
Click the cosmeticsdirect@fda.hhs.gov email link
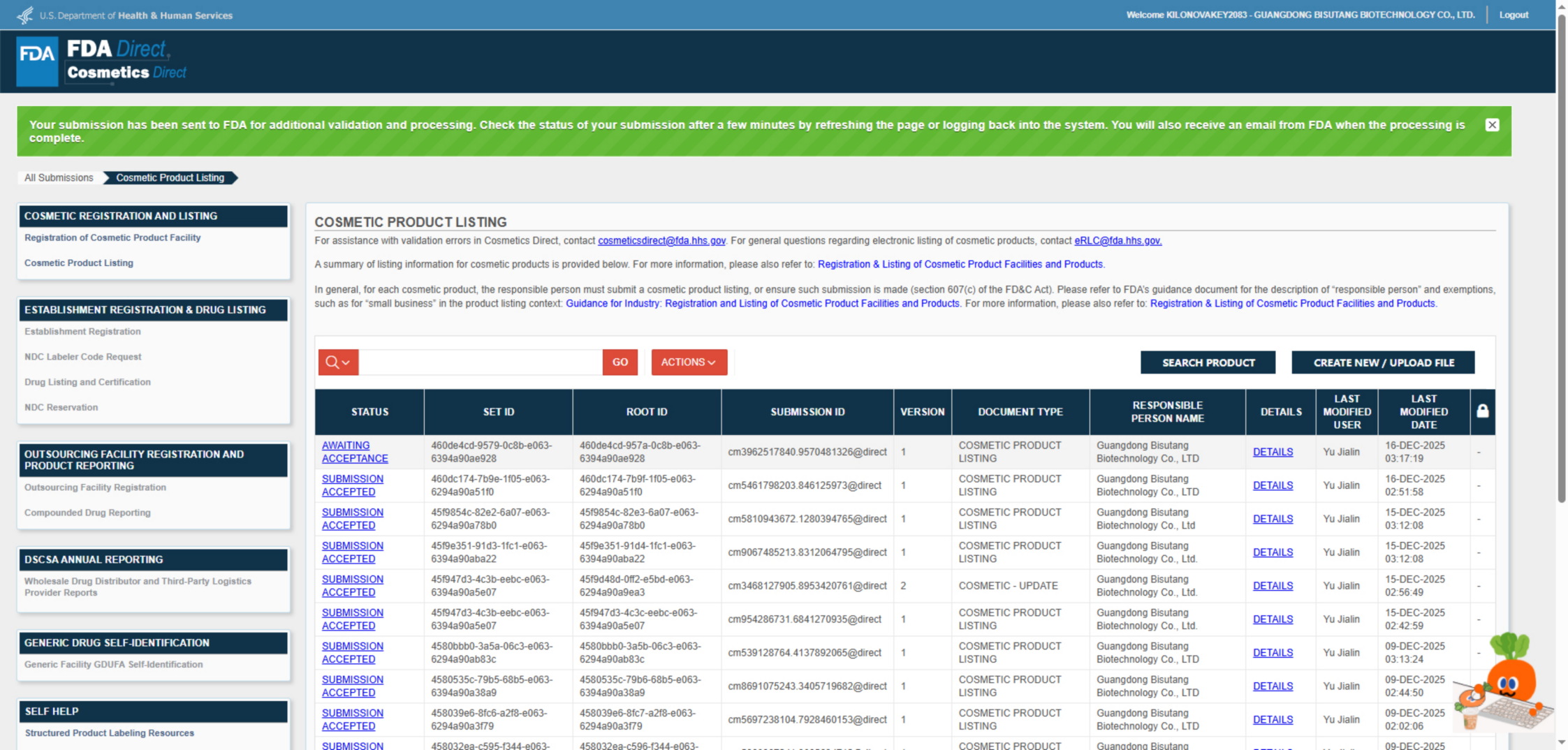[661, 241]
